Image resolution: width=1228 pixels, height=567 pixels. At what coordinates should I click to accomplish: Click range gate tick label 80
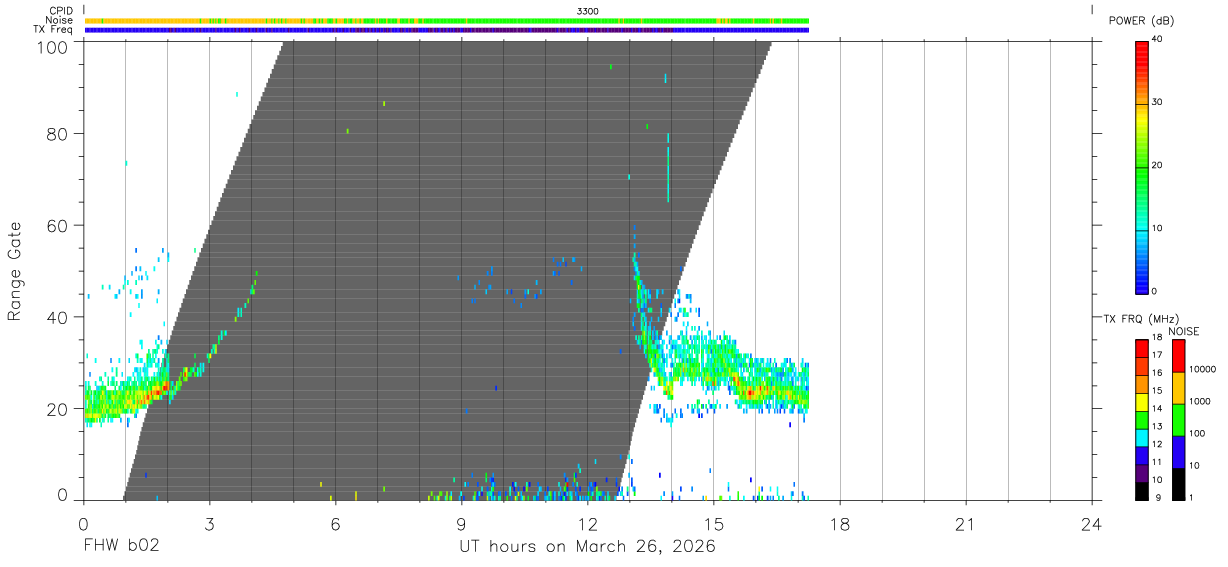[56, 134]
